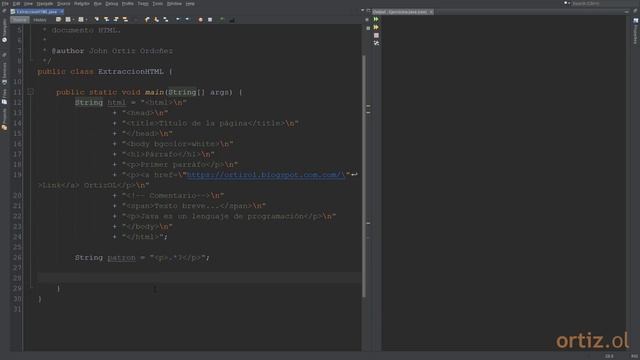Click the Start Macro Recording red icon

tap(200, 20)
